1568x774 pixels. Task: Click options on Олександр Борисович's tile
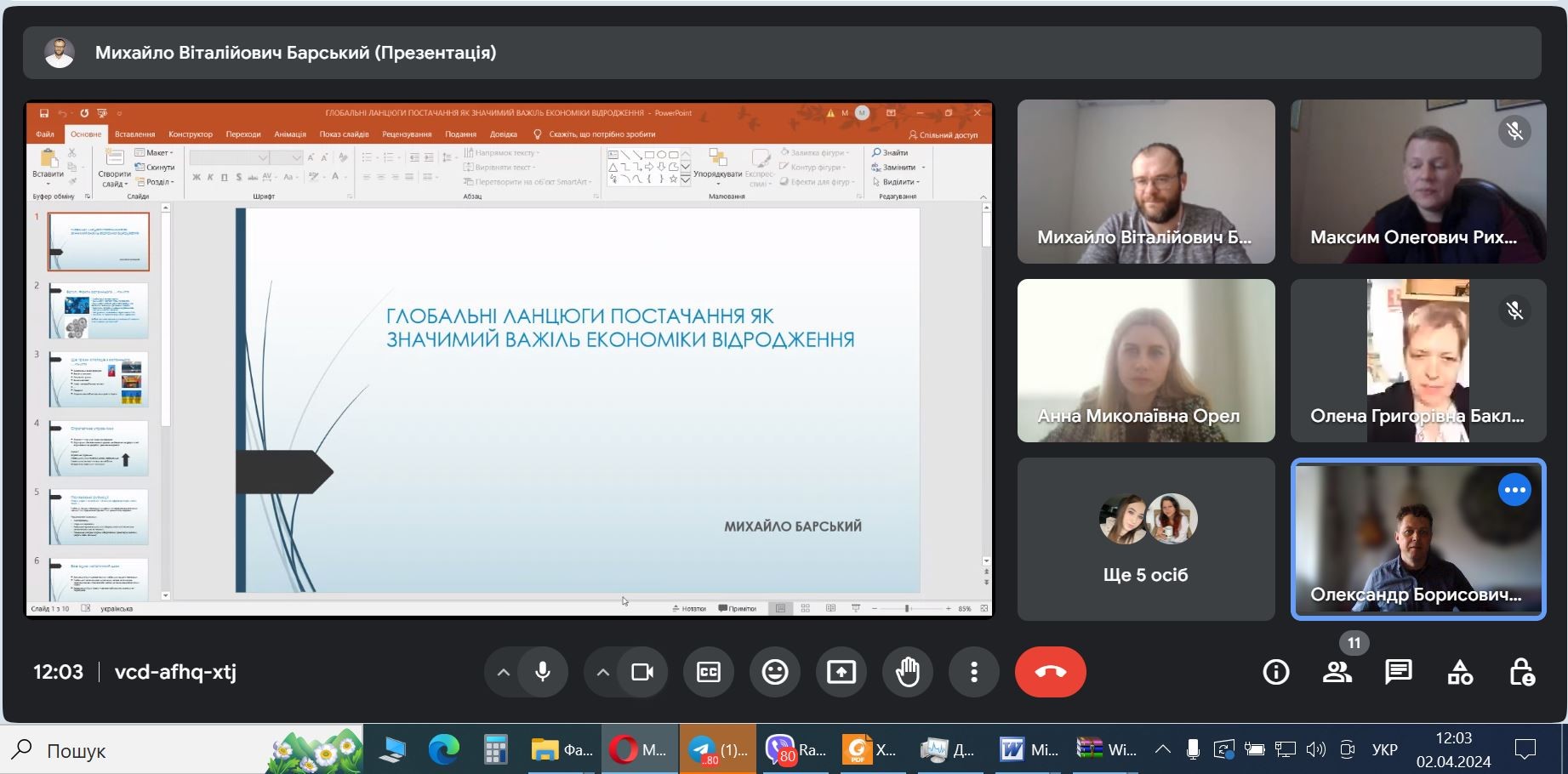point(1514,490)
